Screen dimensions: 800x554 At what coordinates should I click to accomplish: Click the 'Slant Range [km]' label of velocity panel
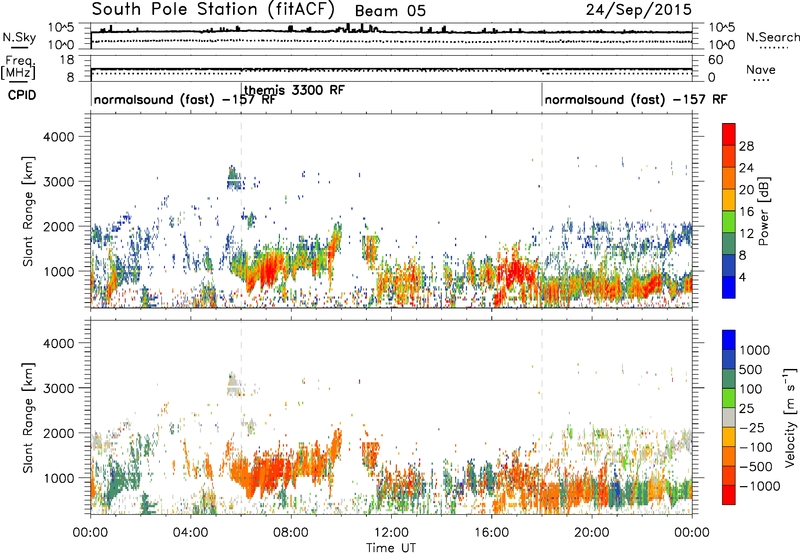click(x=28, y=418)
